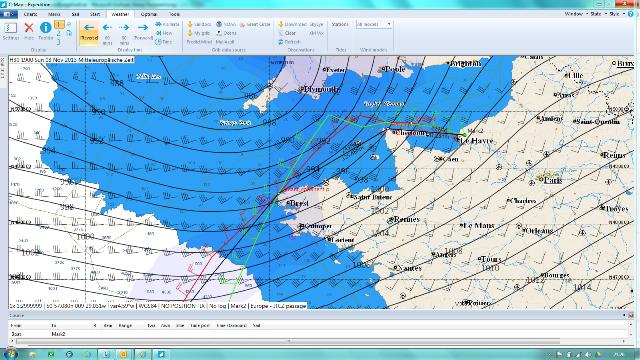640x360 pixels.
Task: Click the Time (port) column header
Action: pyautogui.click(x=200, y=325)
